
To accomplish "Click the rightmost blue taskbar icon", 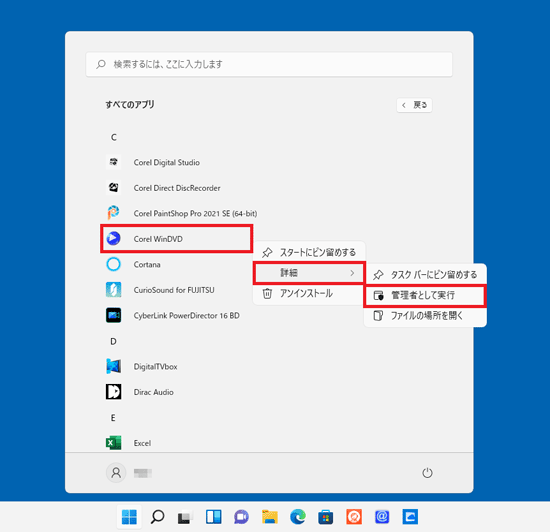I will click(x=410, y=517).
